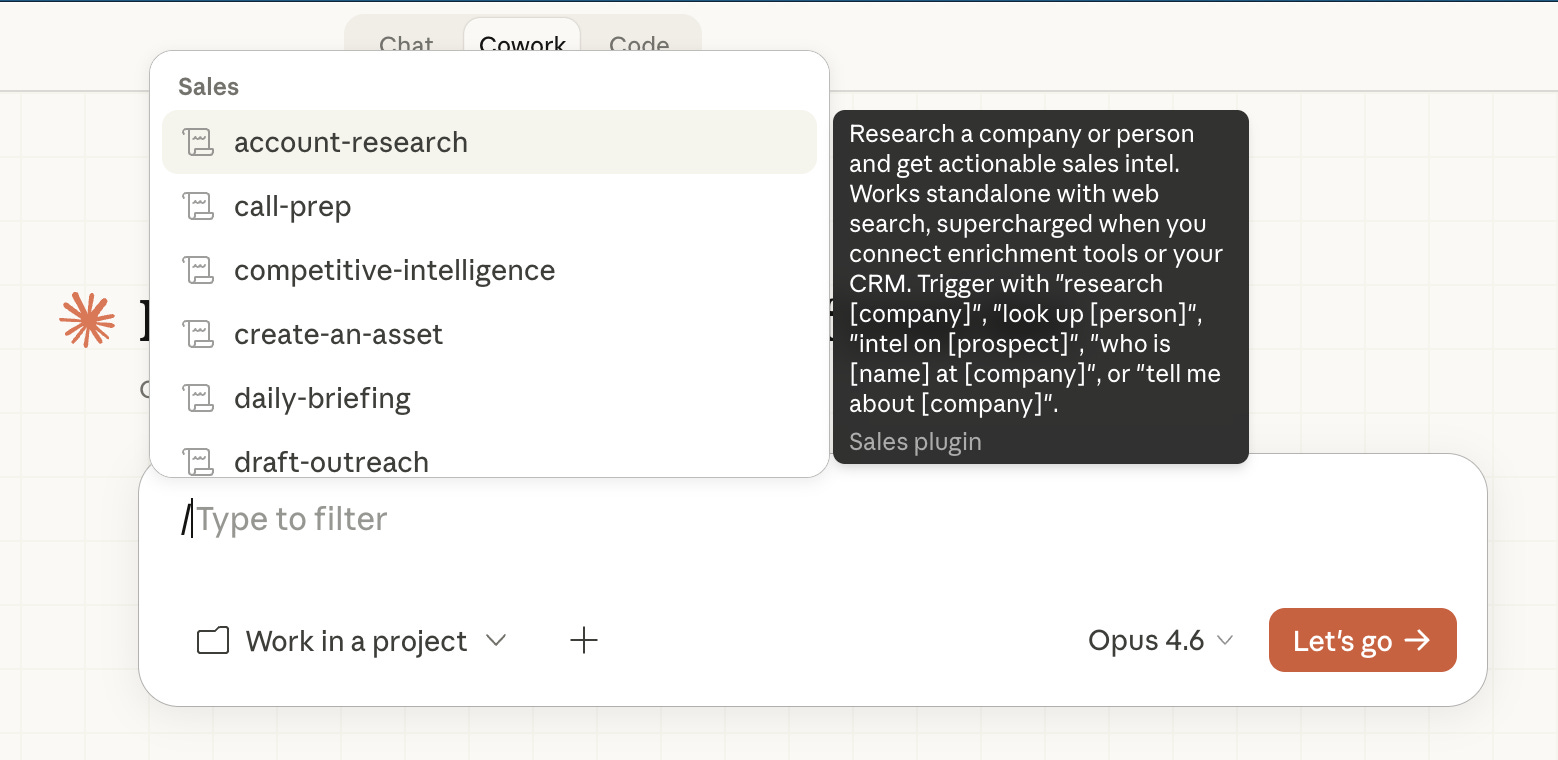Screen dimensions: 1558x760
Task: Switch to the Chat tab
Action: coord(406,46)
